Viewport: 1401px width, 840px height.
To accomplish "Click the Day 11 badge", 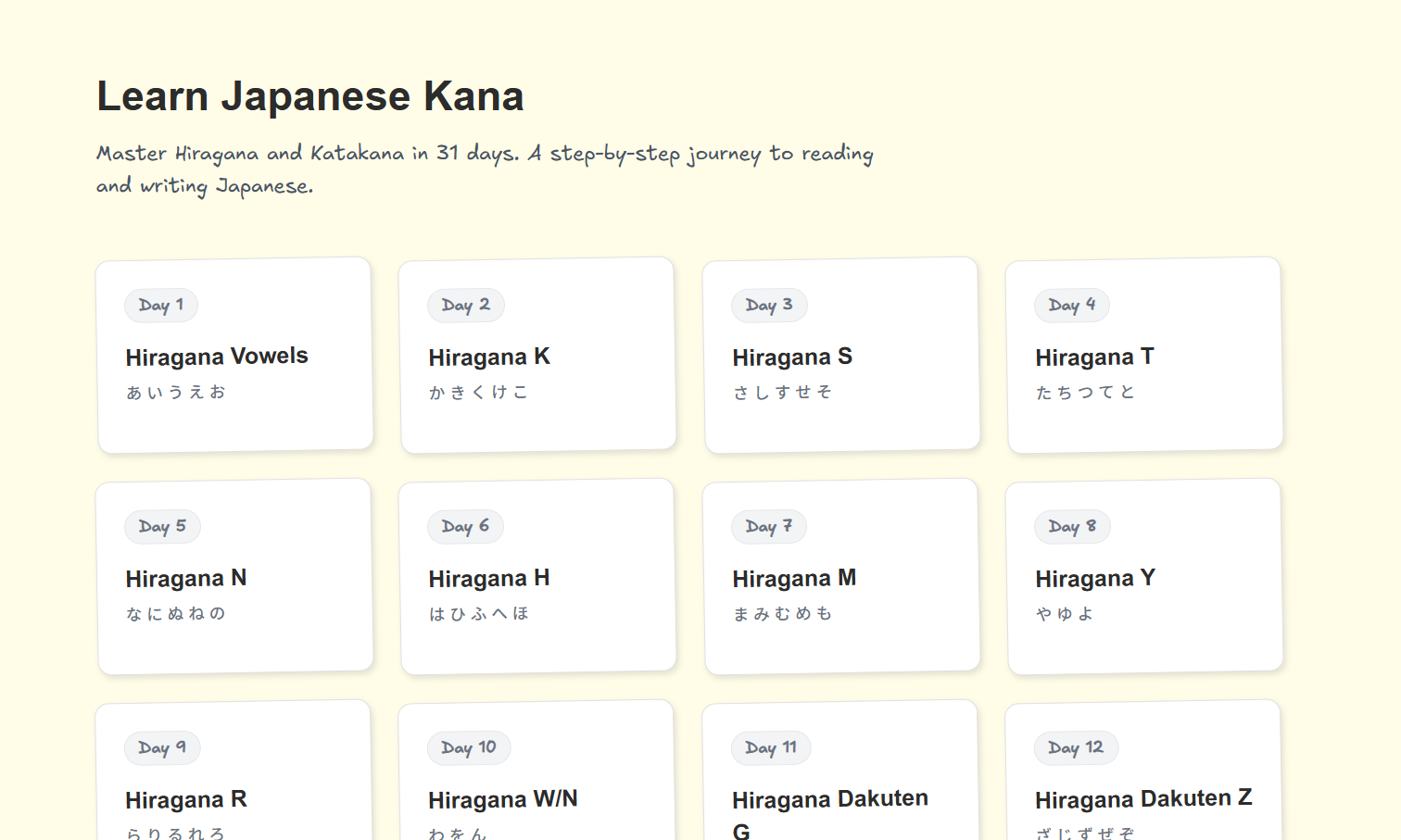I will (x=771, y=747).
